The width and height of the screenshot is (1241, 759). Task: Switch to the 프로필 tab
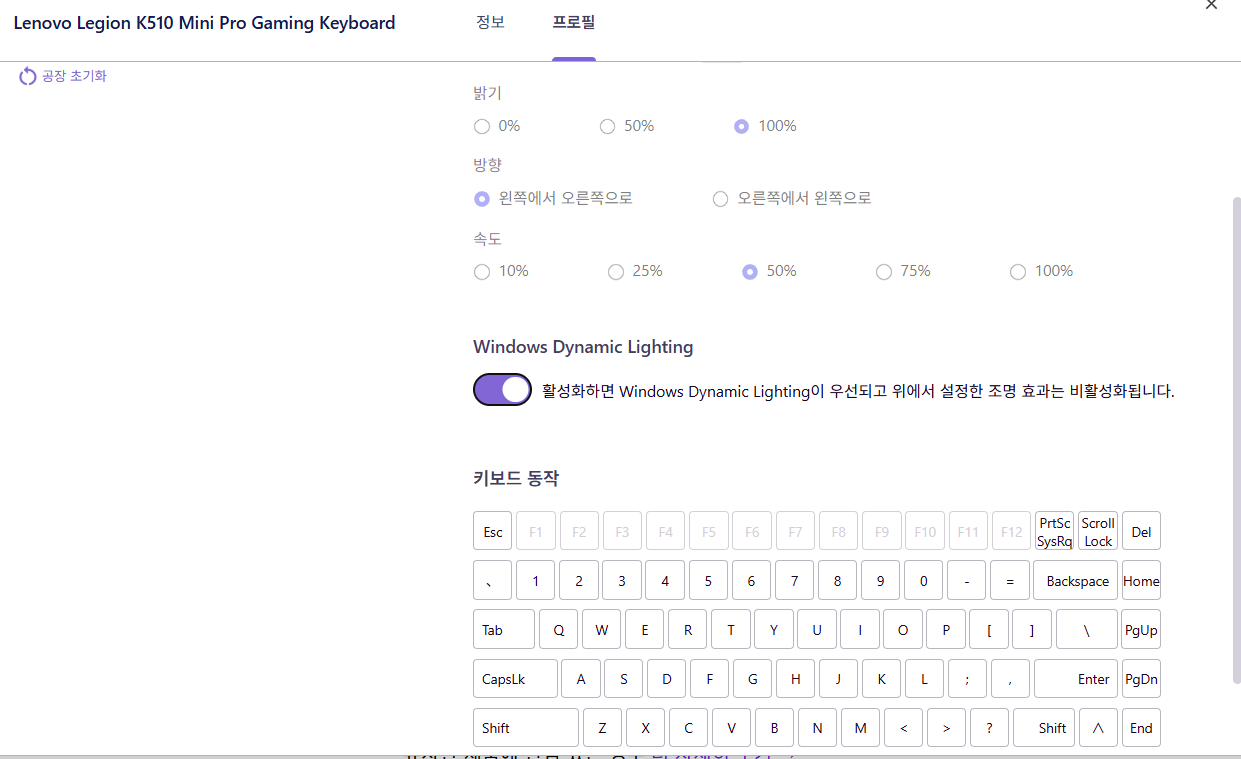click(x=574, y=22)
